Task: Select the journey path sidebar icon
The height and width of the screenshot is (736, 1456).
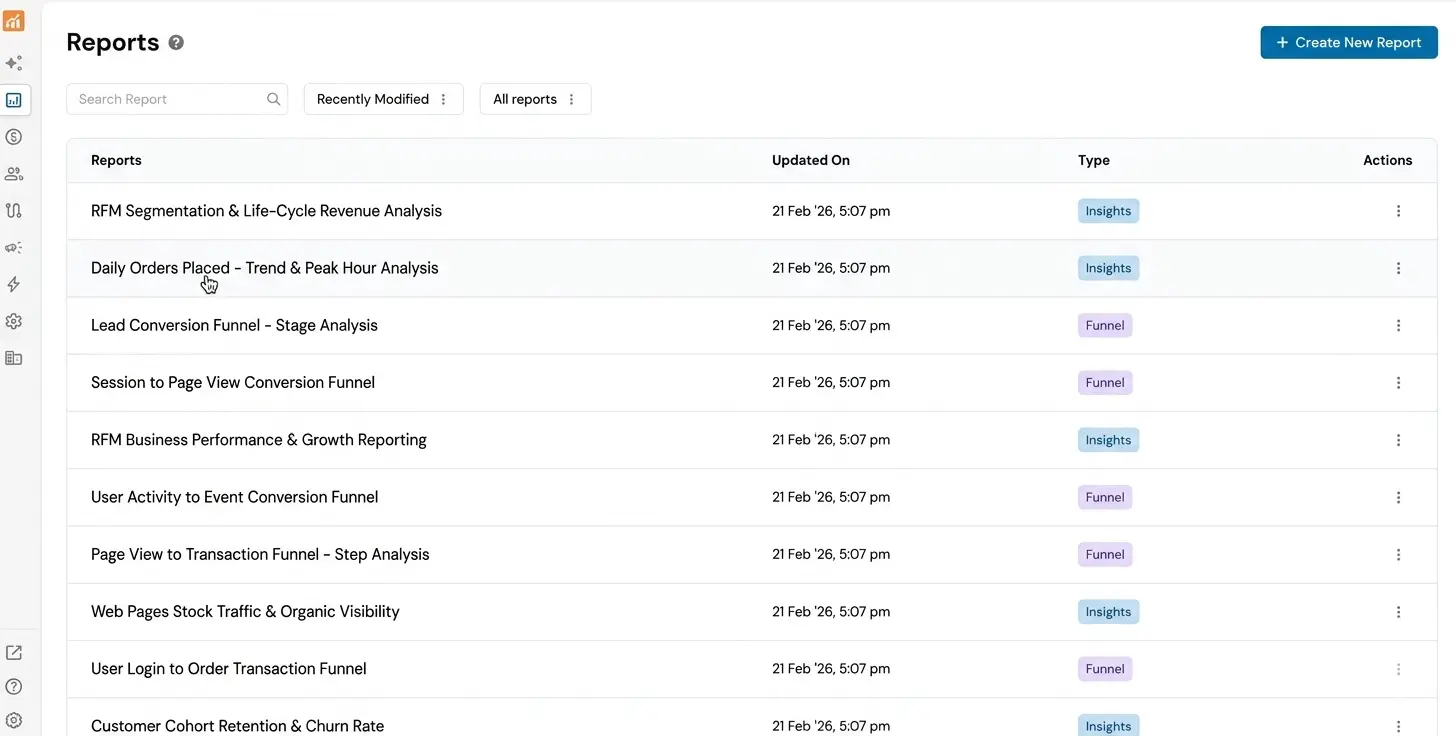Action: [x=14, y=211]
